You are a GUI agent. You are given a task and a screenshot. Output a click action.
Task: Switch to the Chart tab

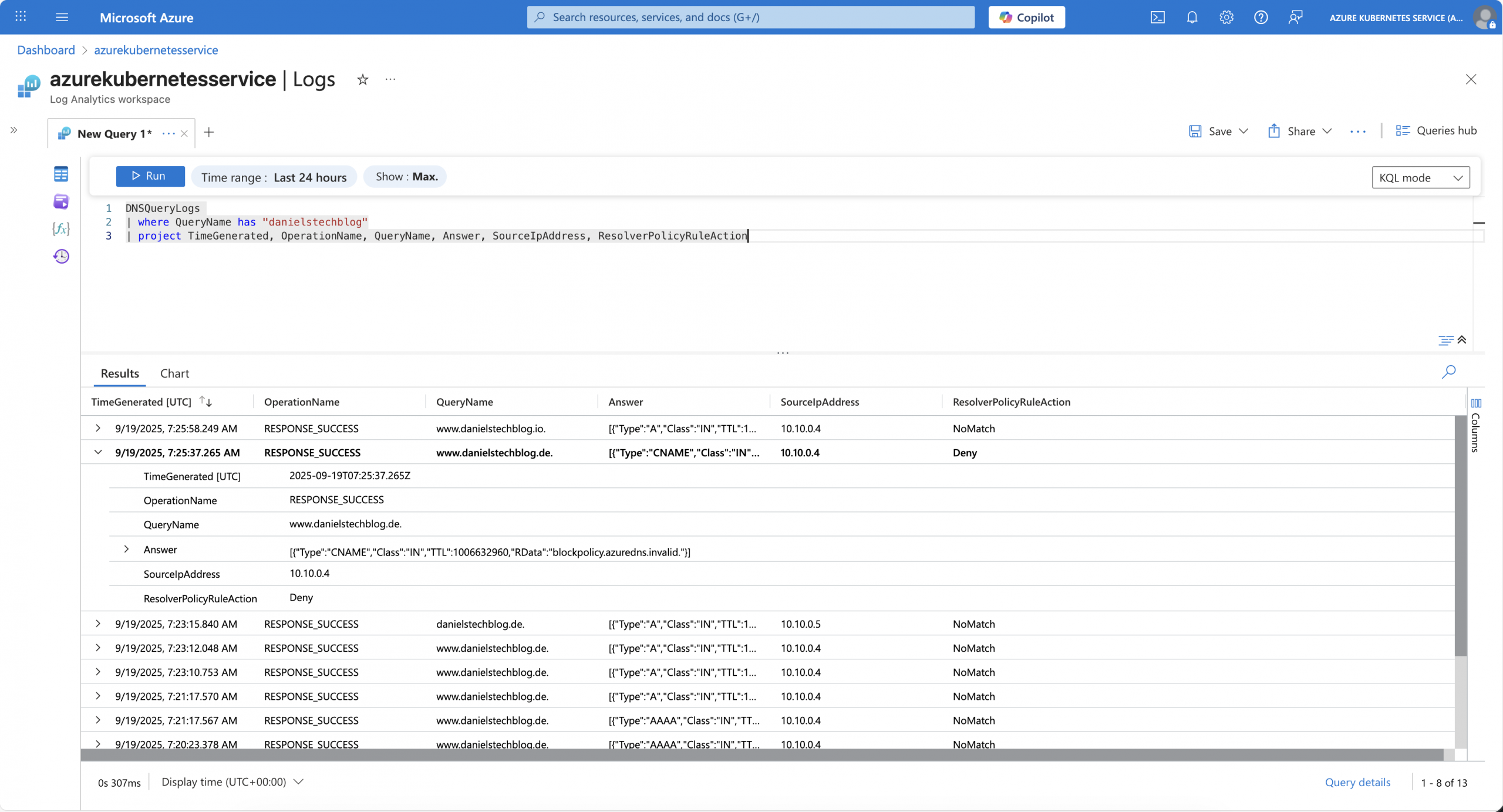[x=174, y=373]
